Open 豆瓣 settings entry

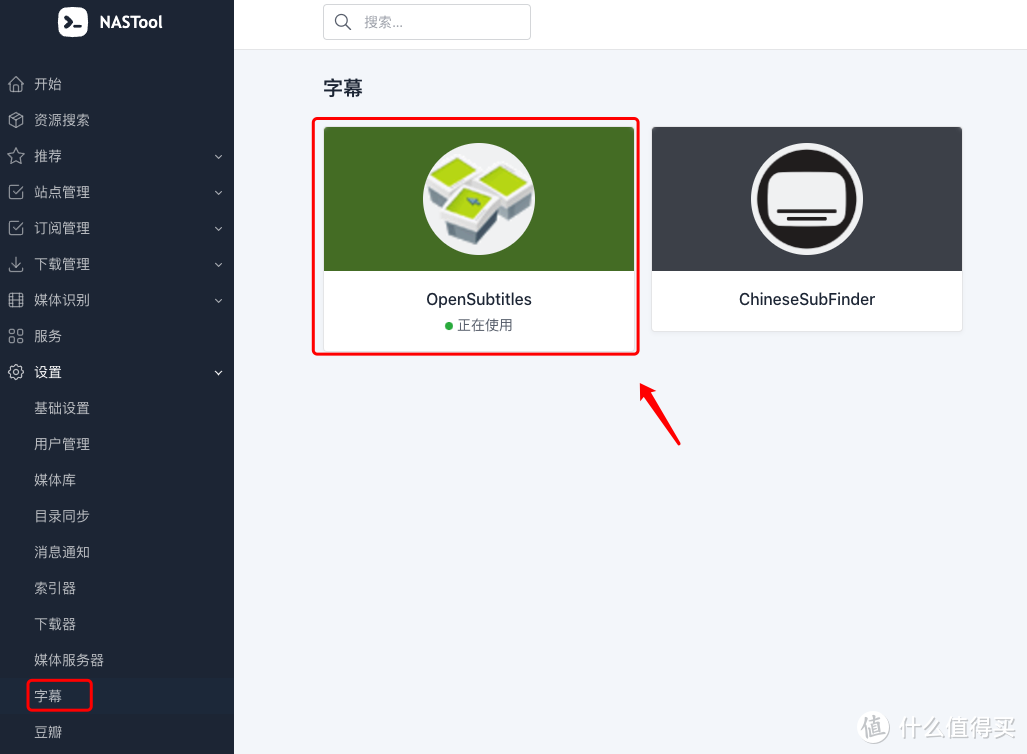point(48,732)
